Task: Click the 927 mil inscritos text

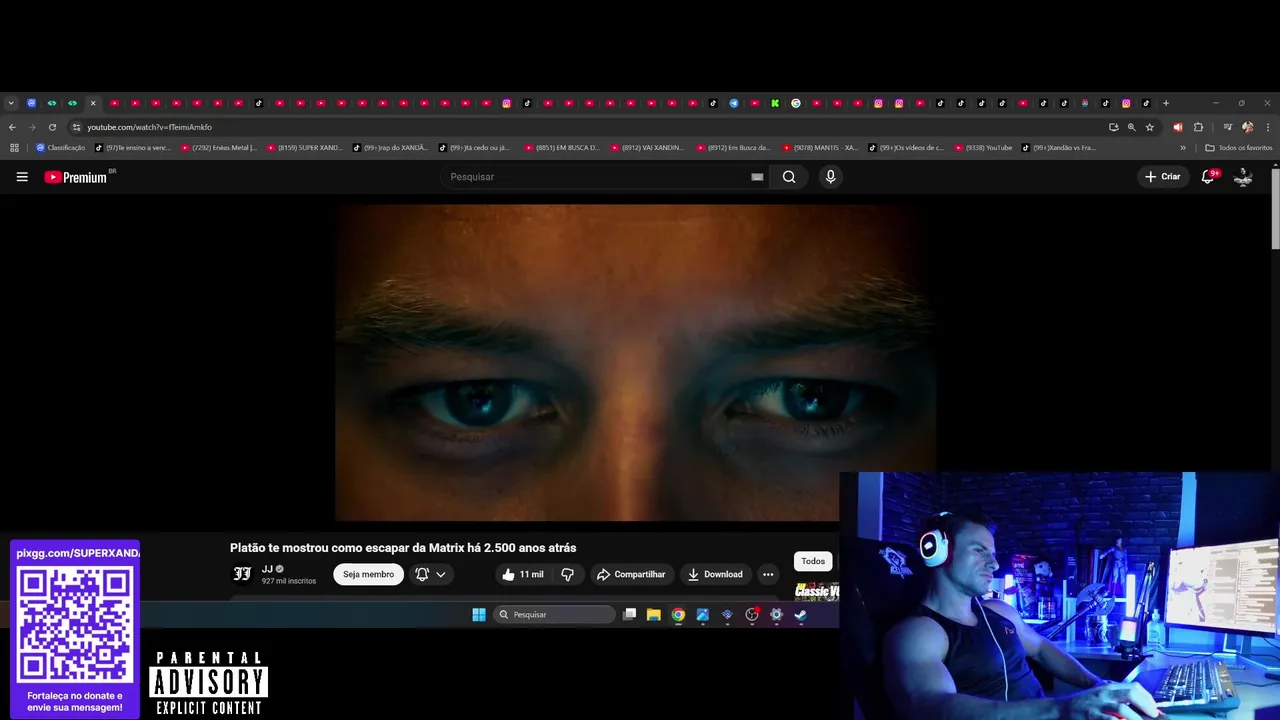Action: [x=289, y=581]
